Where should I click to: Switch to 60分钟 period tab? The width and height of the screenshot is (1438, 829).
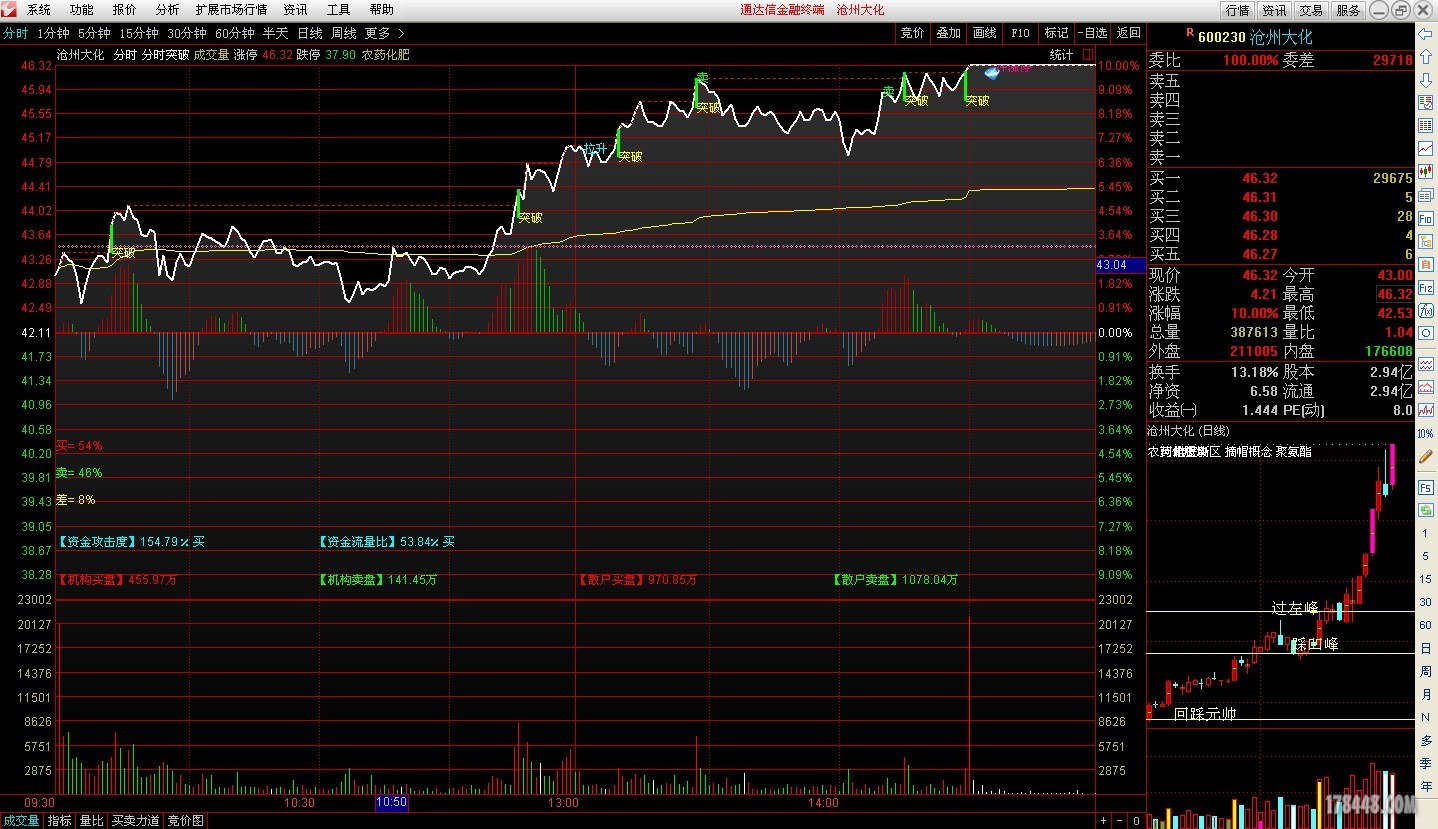click(x=235, y=33)
